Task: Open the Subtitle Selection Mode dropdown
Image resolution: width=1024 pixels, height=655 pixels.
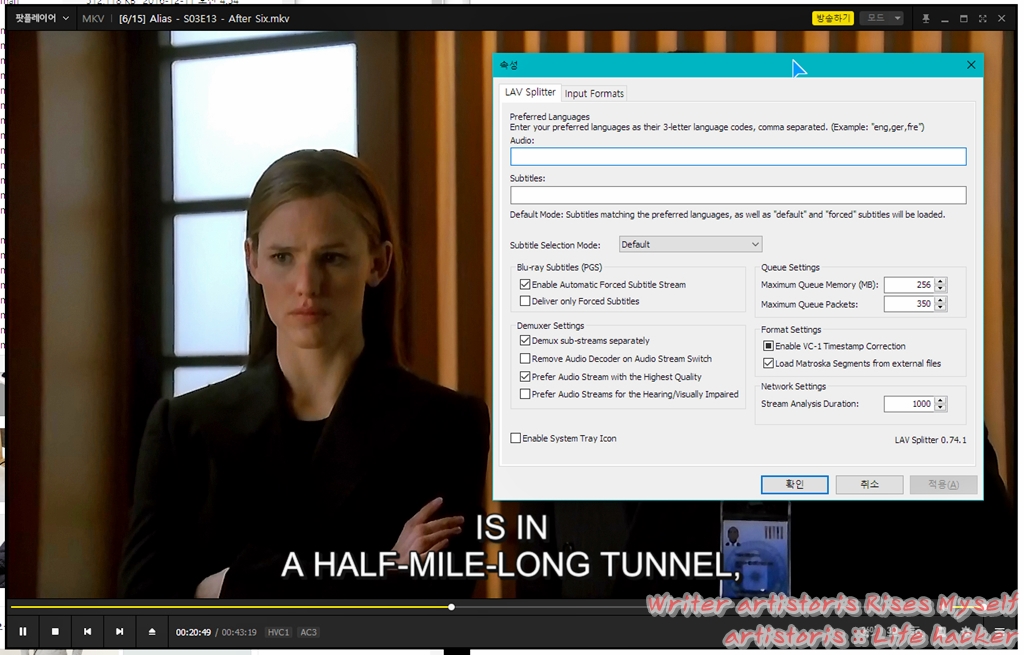Action: 690,244
